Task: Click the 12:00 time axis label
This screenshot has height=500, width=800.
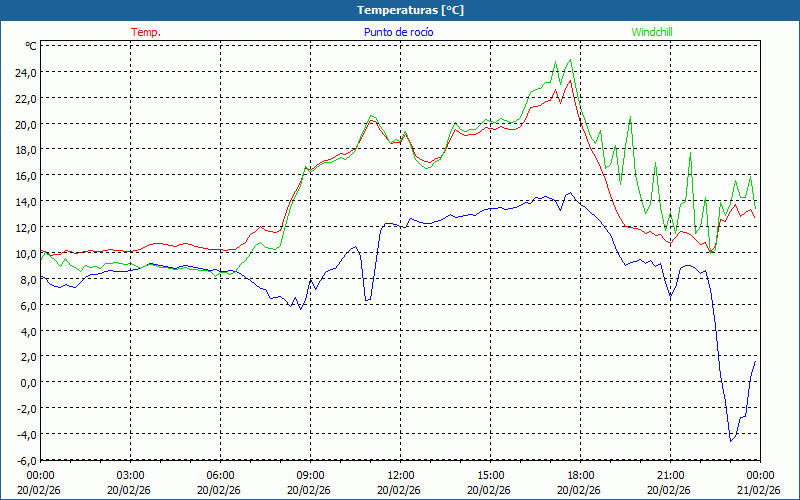Action: pyautogui.click(x=400, y=475)
